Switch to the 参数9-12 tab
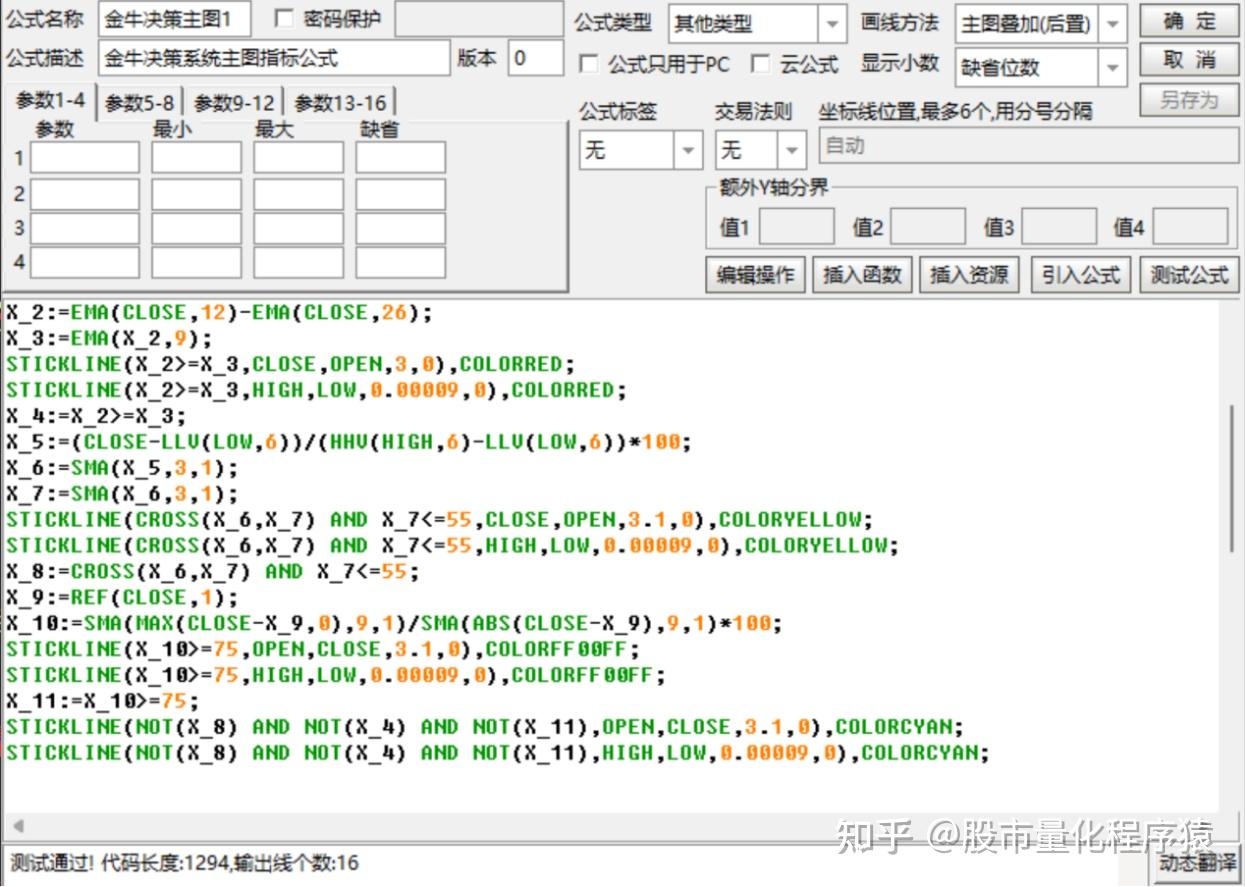 234,103
